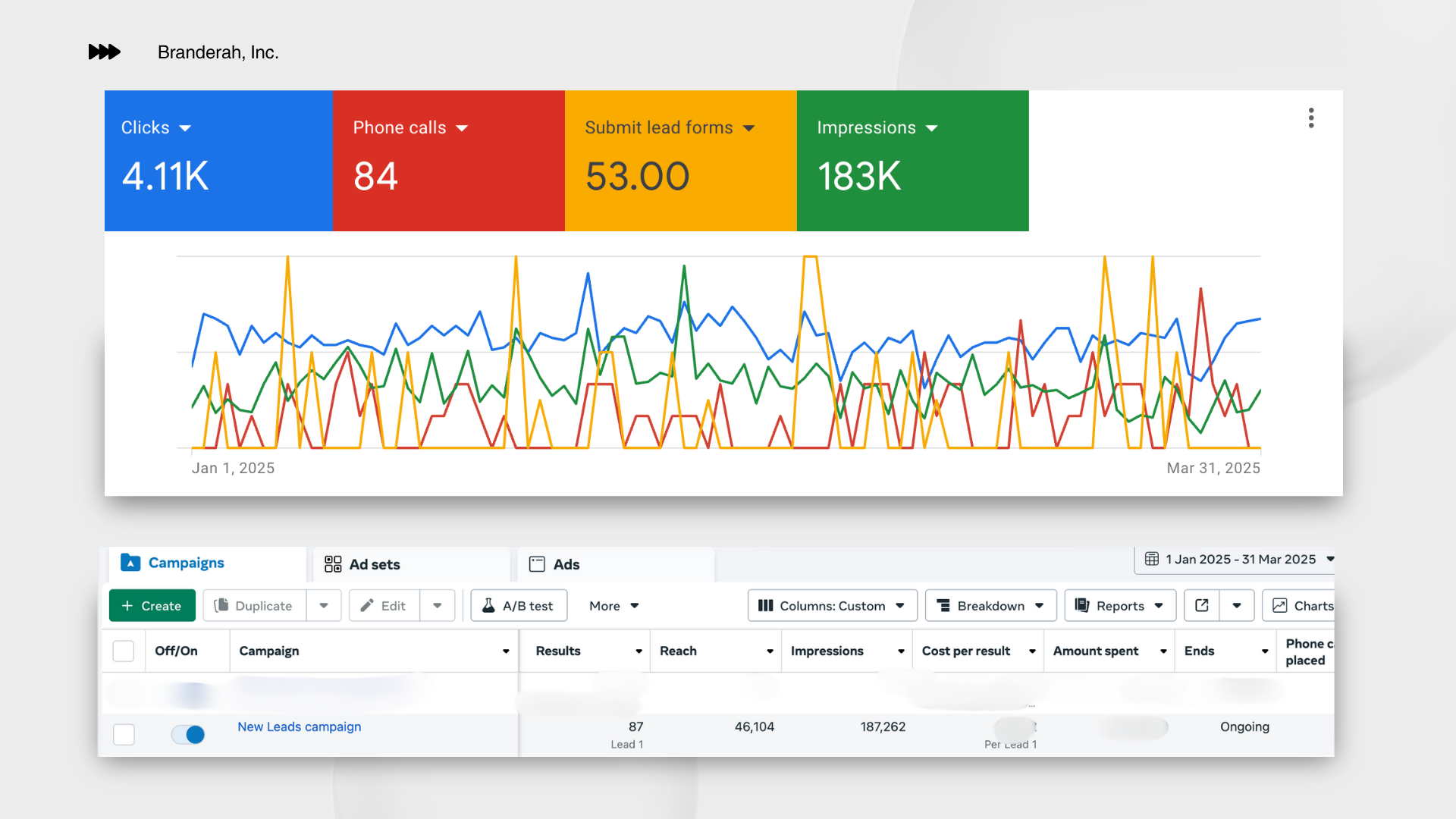Screen dimensions: 1456x819
Task: Click the Ad sets grid icon
Action: tap(333, 564)
